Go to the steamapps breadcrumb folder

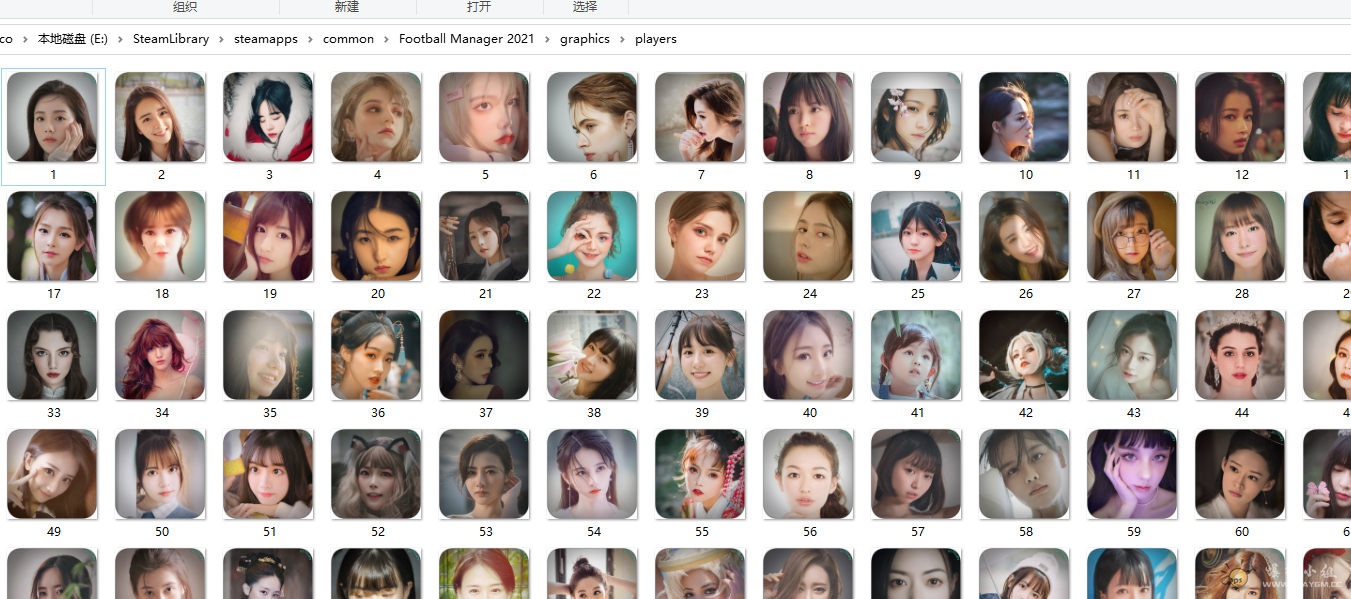tap(266, 39)
